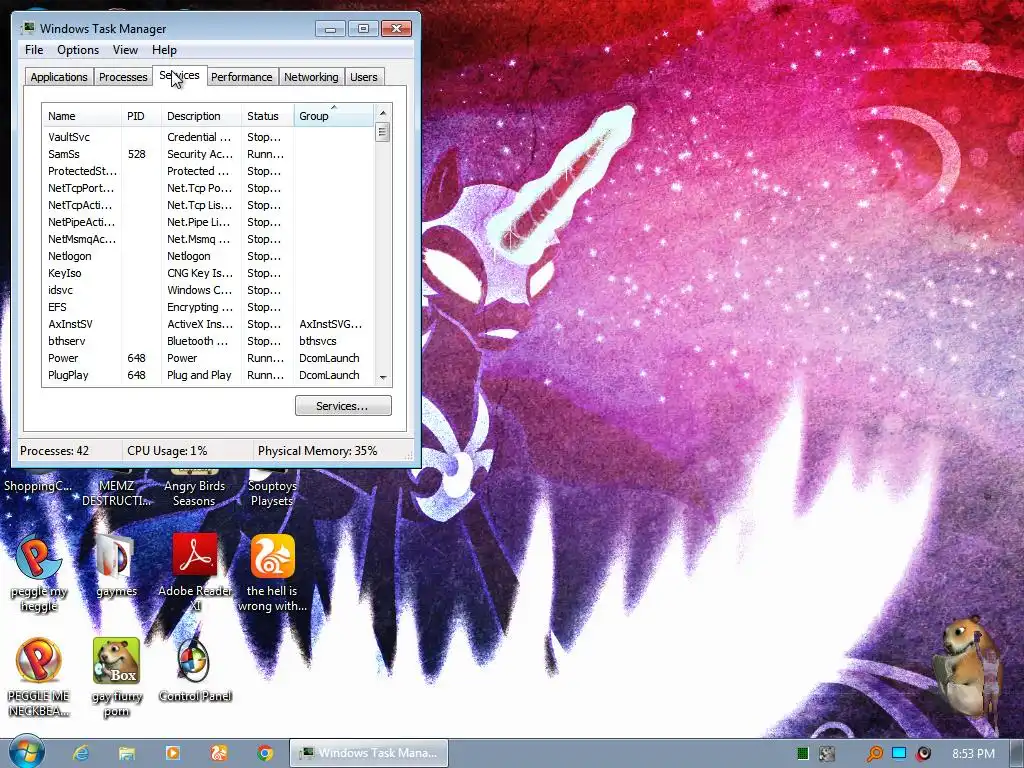1024x768 pixels.
Task: Select the SamSs service row
Action: click(208, 154)
